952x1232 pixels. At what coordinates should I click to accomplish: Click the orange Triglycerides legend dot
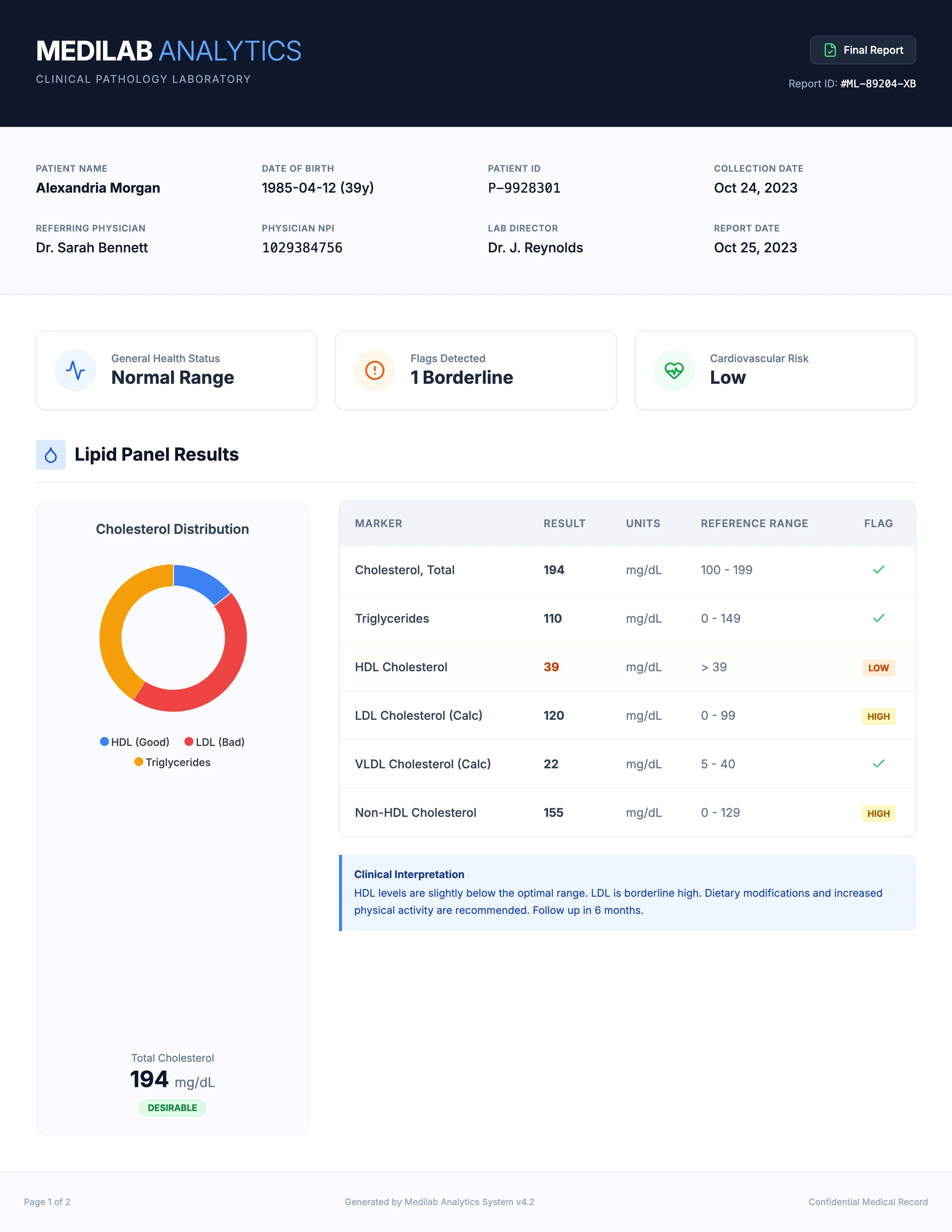(139, 762)
